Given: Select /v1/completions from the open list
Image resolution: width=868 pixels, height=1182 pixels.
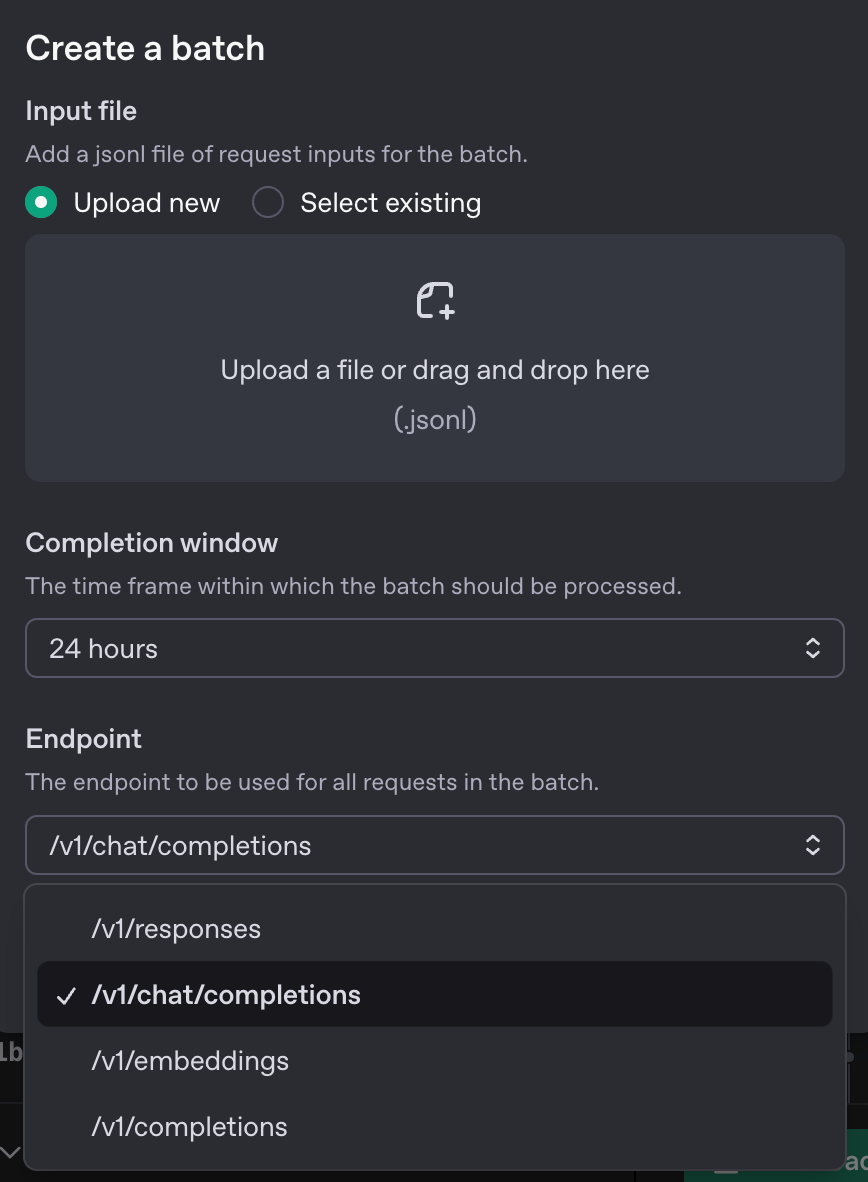Looking at the screenshot, I should pos(189,1127).
